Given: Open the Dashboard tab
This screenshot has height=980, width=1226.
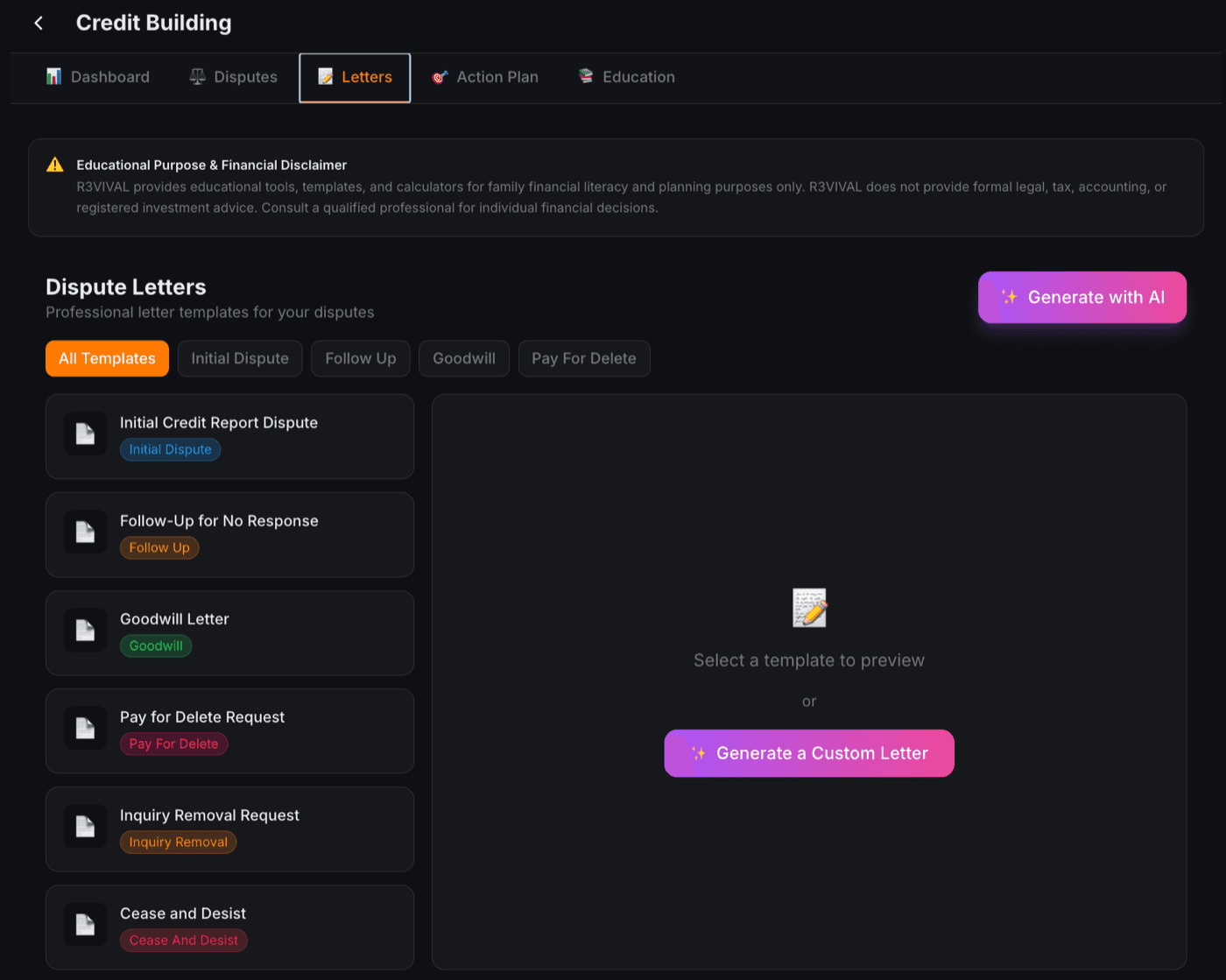Looking at the screenshot, I should tap(98, 77).
